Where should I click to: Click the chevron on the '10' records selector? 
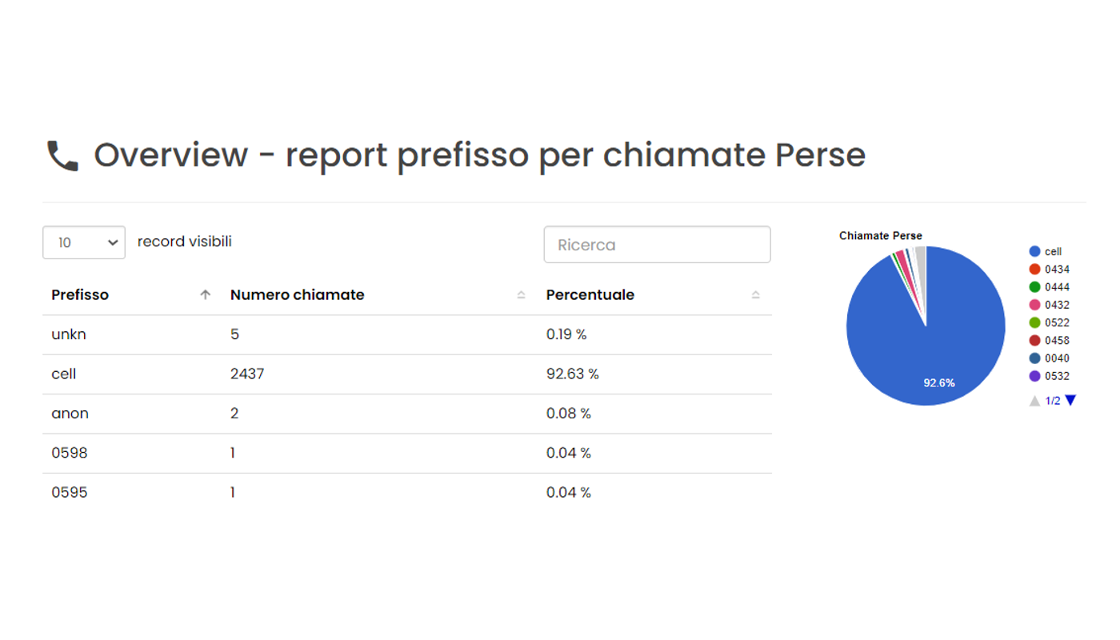click(112, 242)
